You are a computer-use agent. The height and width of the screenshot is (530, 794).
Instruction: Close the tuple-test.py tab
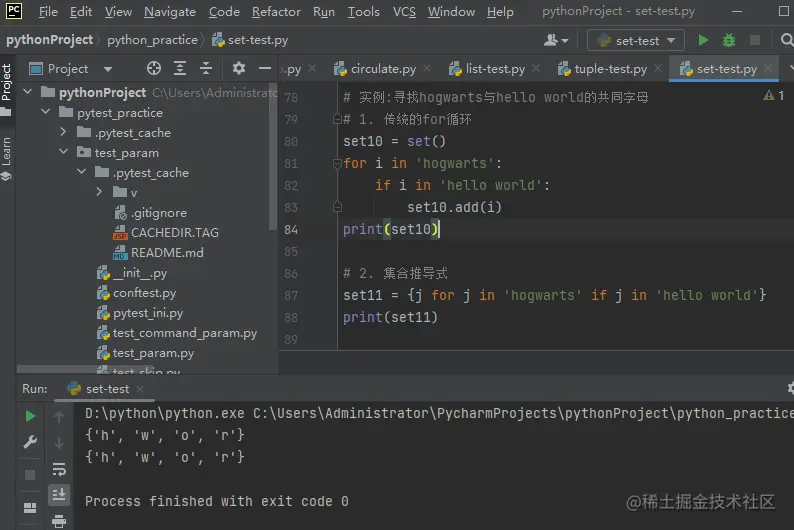[658, 68]
